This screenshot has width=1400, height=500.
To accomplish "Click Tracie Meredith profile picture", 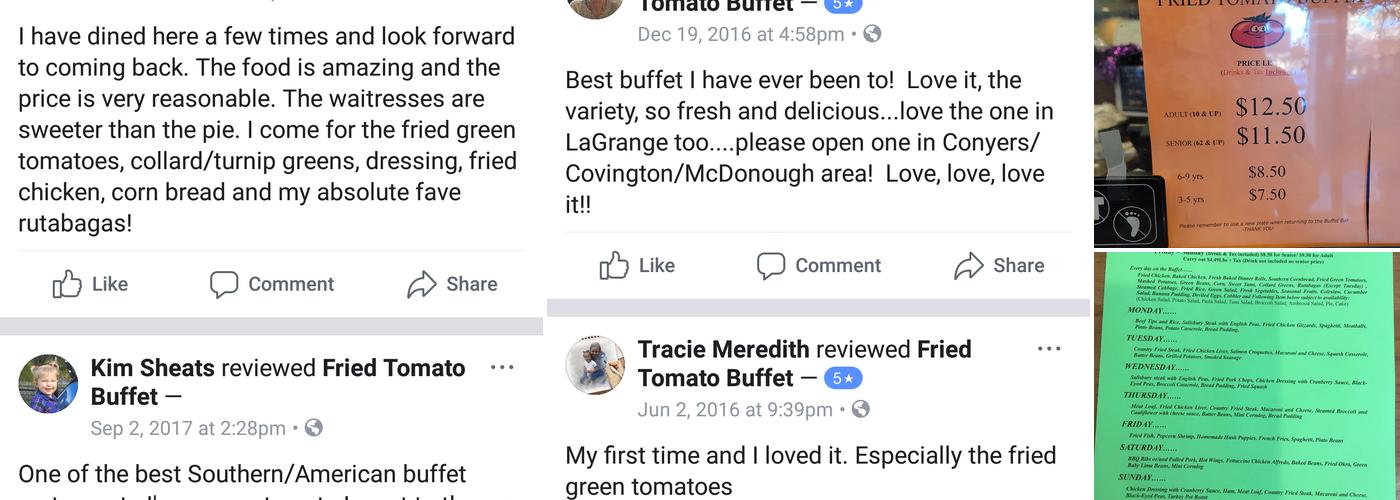I will coord(595,364).
